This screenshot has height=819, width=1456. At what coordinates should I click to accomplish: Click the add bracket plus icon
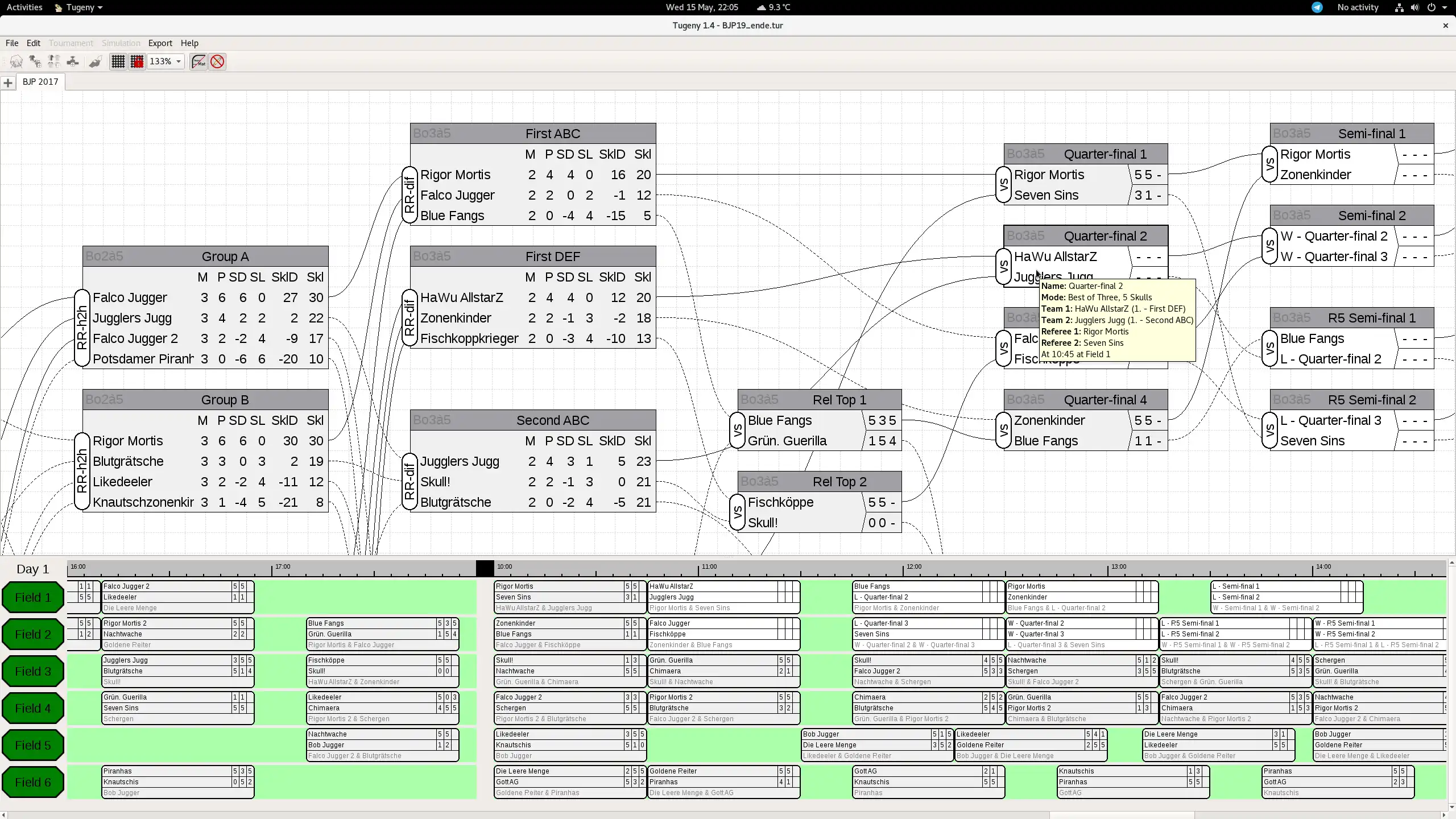8,82
